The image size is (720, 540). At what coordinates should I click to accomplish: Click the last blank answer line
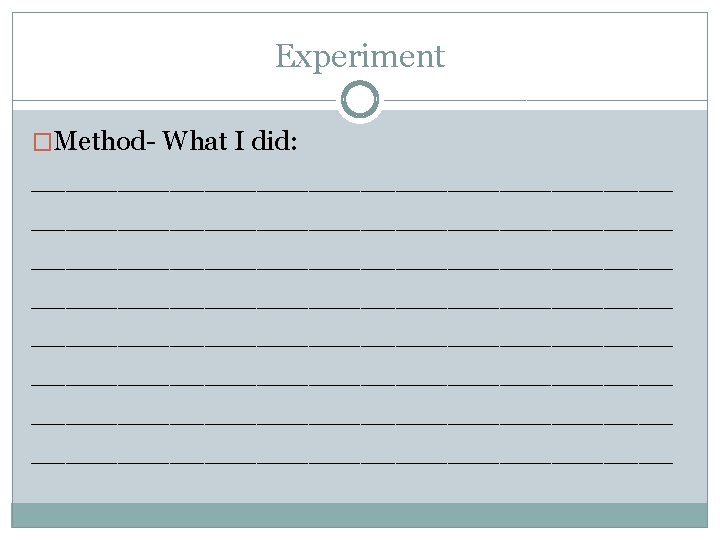352,461
